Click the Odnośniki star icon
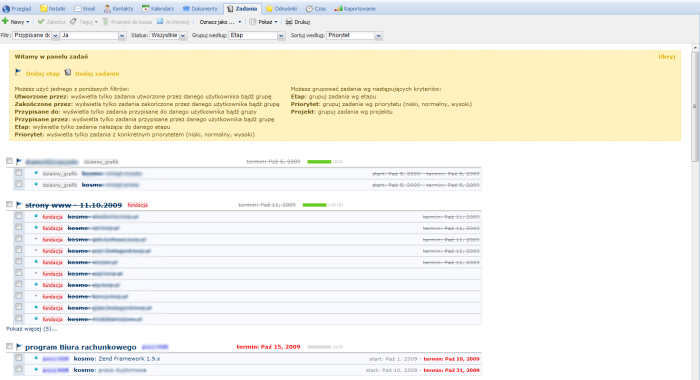Viewport: 700px width, 380px height. pos(269,8)
